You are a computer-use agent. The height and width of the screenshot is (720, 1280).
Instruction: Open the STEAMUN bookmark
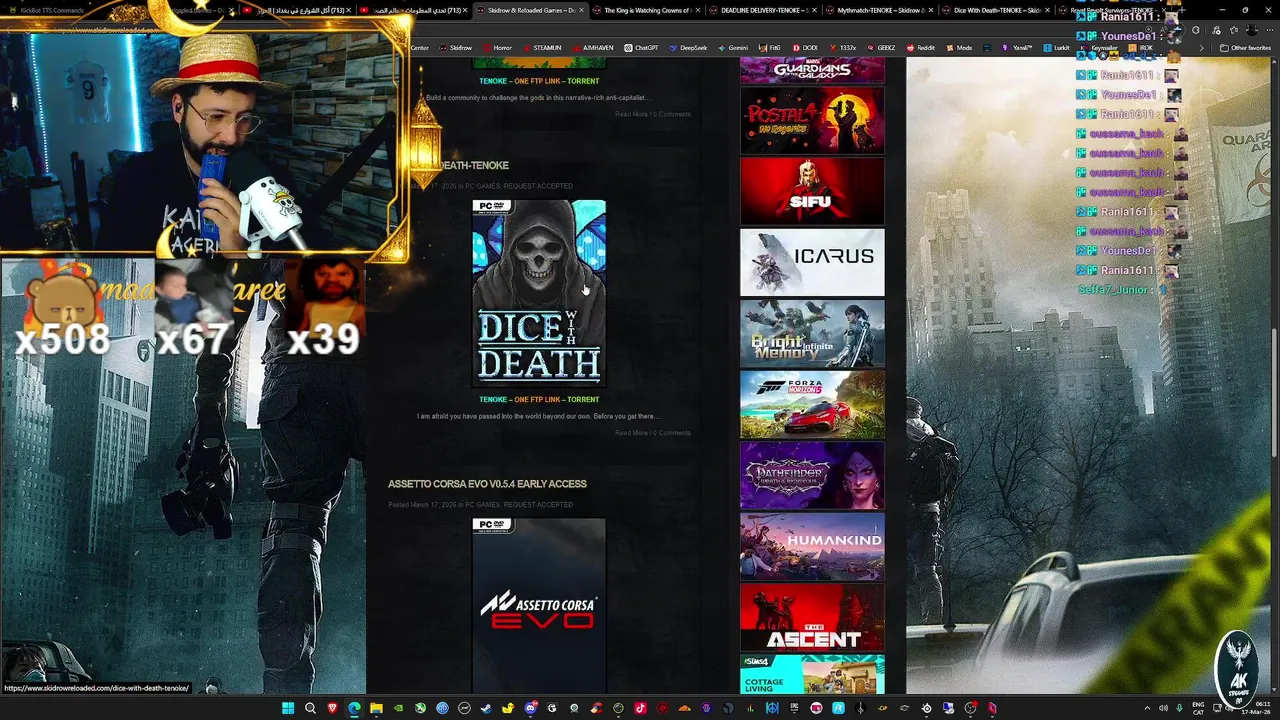coord(541,47)
